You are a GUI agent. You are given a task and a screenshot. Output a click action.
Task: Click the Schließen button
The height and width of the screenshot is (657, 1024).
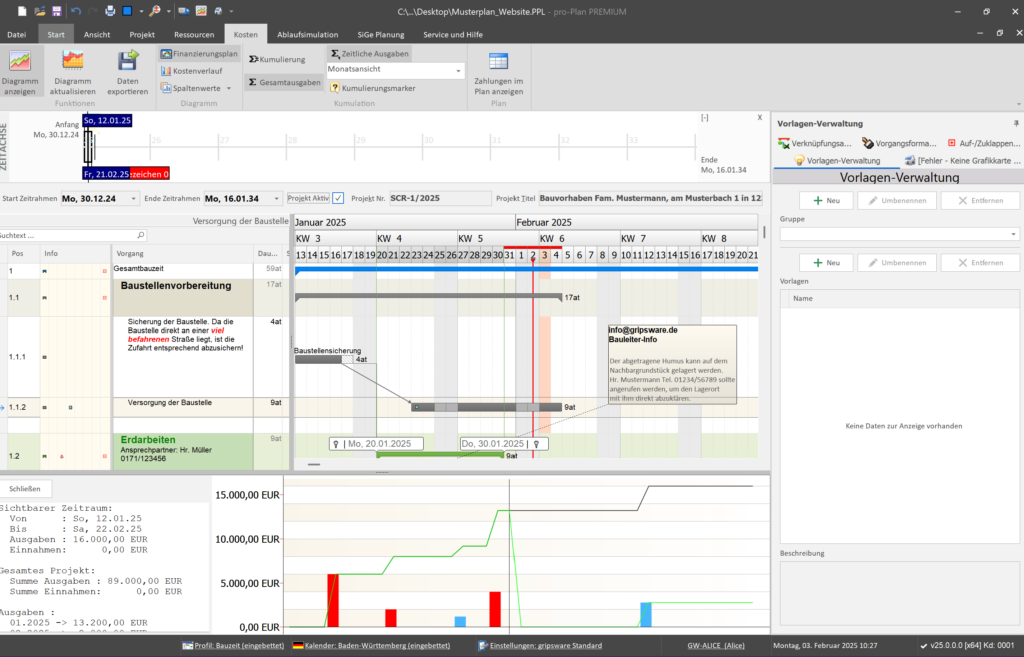tap(25, 489)
